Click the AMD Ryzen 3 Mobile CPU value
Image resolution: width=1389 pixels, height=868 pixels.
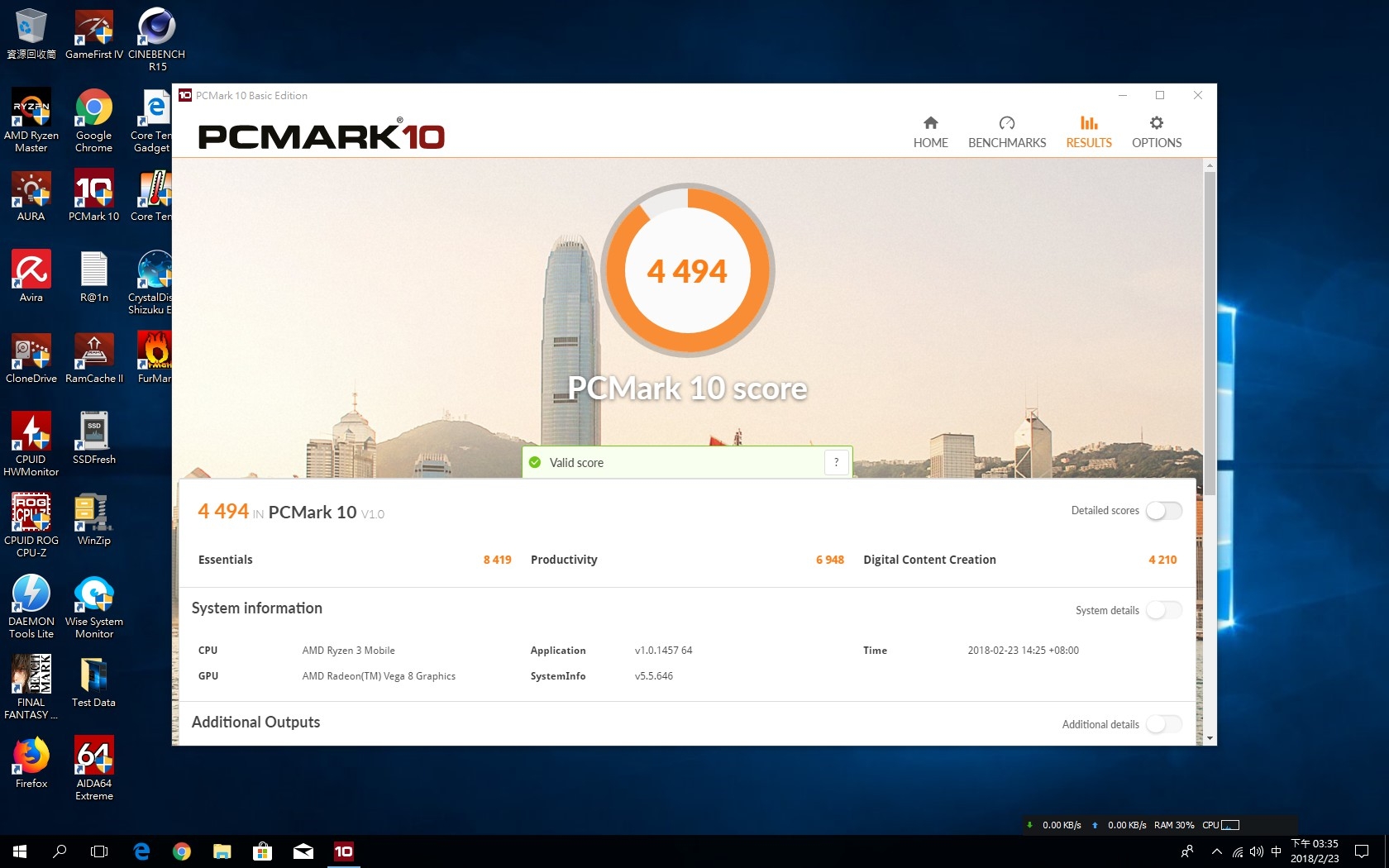pos(348,651)
